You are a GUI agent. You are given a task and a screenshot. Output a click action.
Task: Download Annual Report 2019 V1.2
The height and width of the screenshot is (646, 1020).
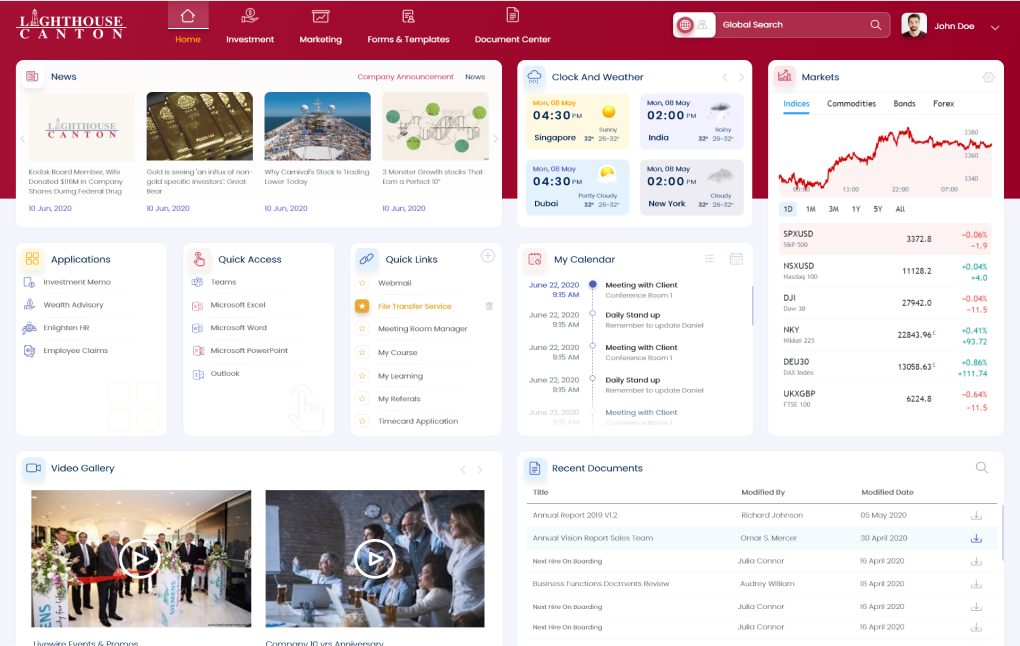[x=976, y=516]
